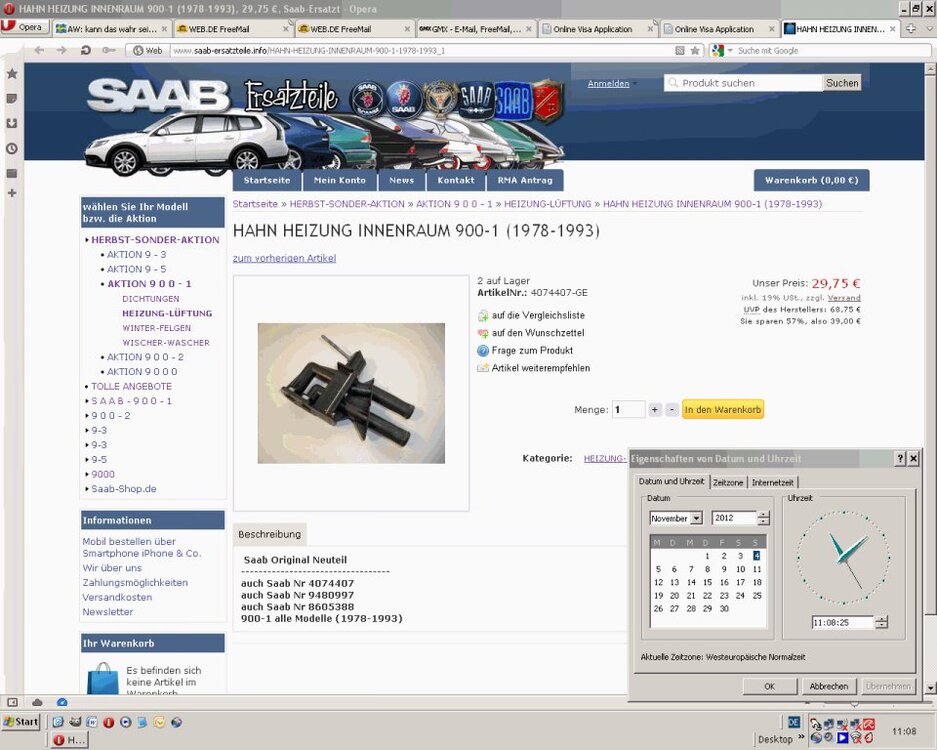
Task: Open RMA Antrag in the navigation bar
Action: [525, 180]
